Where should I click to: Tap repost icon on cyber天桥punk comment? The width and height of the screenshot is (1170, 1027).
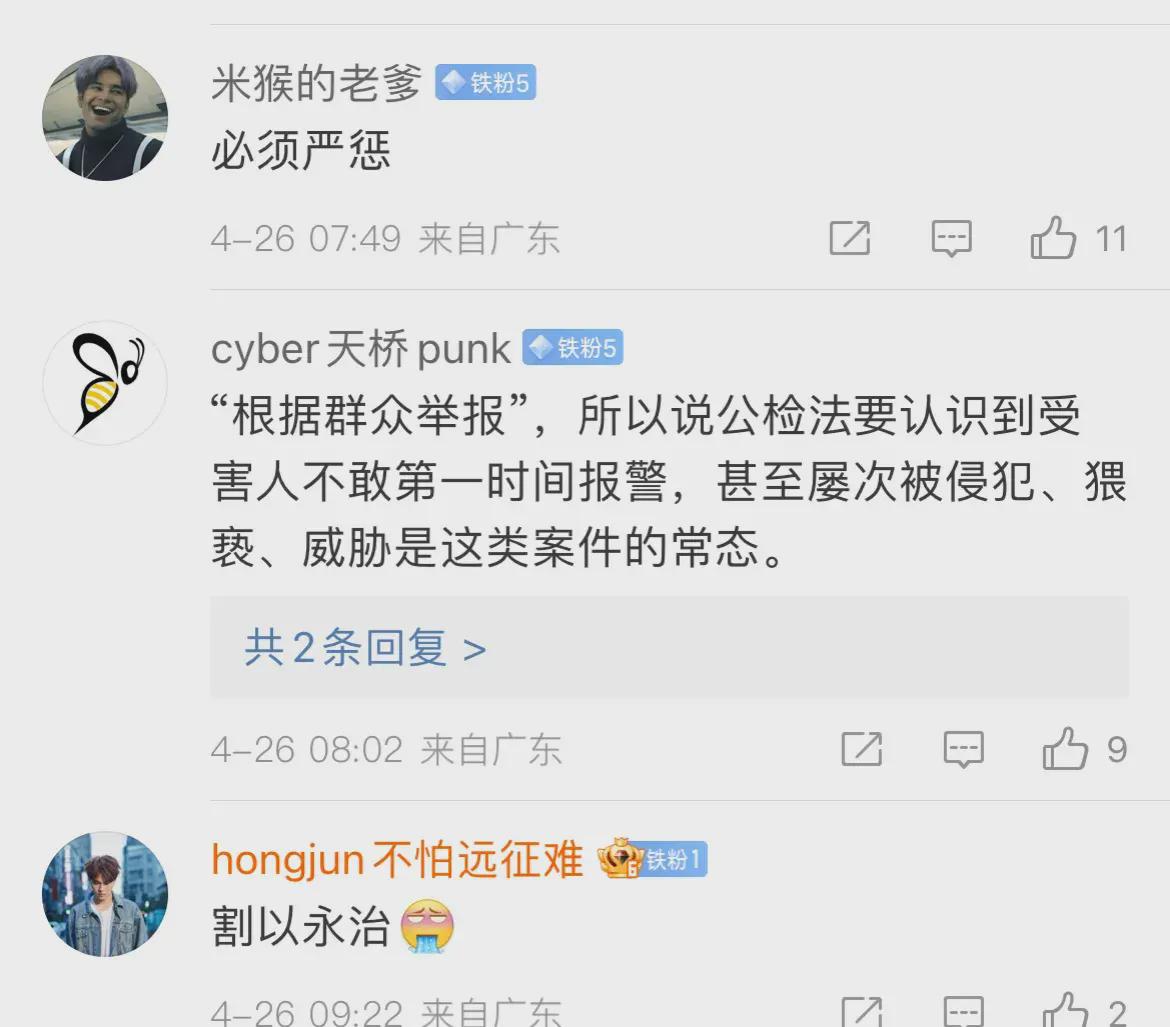coord(862,749)
